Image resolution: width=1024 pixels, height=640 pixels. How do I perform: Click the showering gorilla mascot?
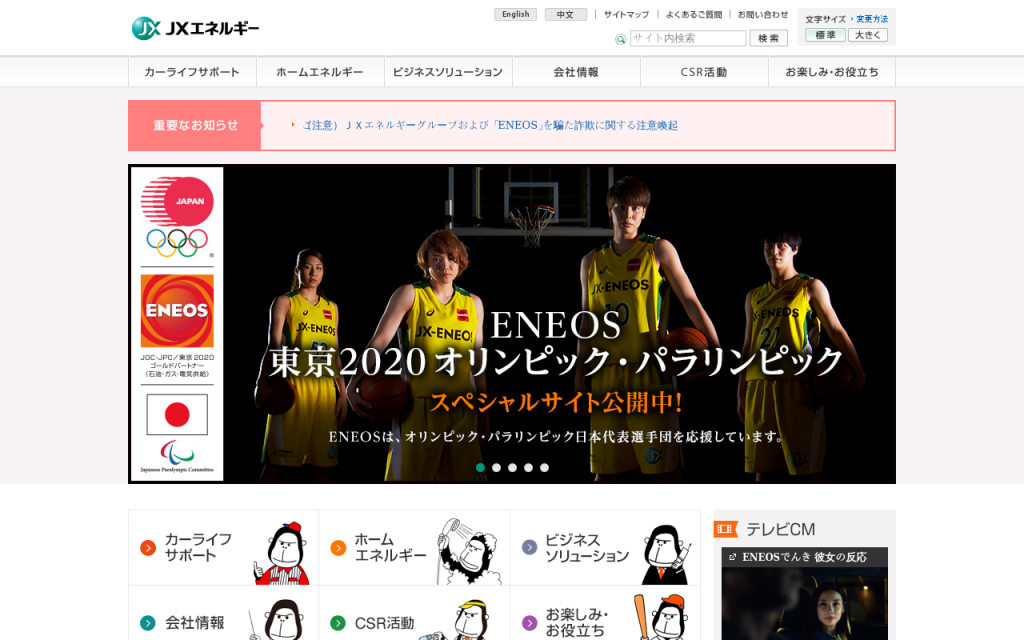tap(470, 552)
